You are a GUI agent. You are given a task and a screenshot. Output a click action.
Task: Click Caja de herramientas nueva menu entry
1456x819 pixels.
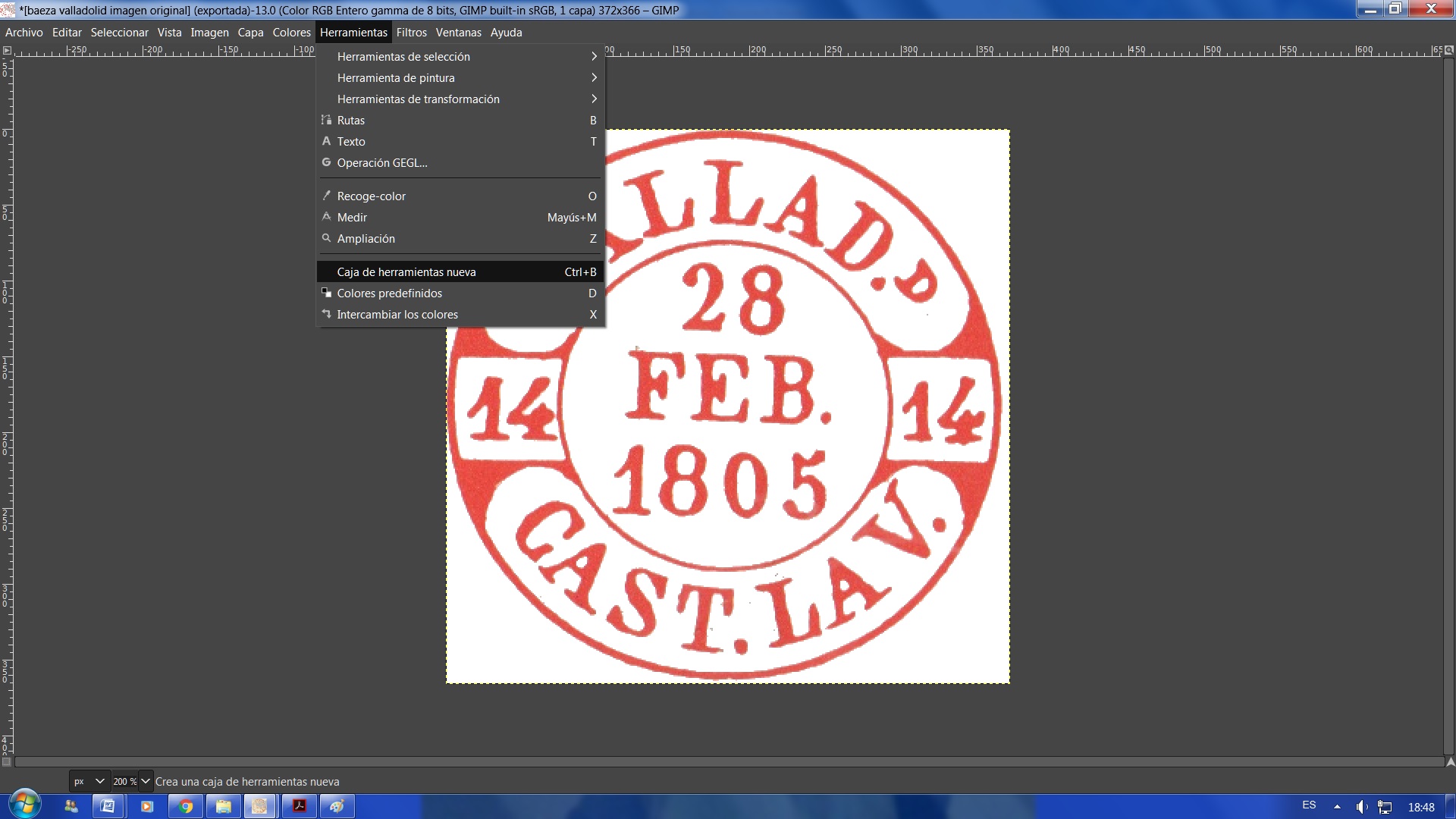(460, 272)
